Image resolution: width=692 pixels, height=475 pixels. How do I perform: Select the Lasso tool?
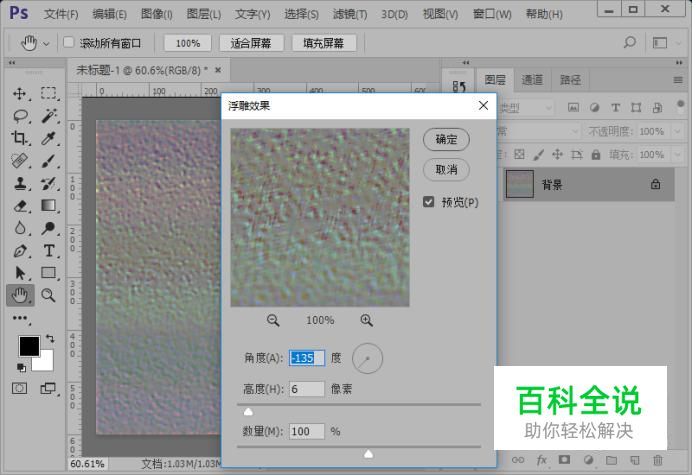coord(20,116)
